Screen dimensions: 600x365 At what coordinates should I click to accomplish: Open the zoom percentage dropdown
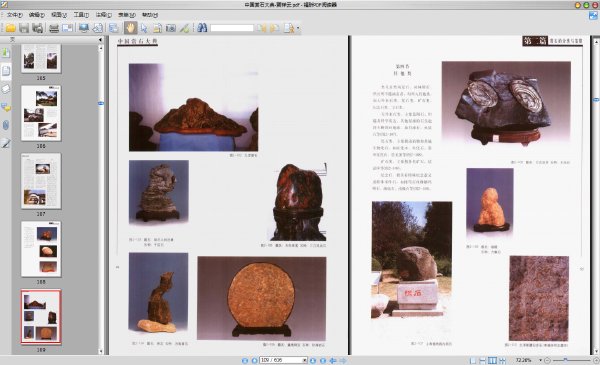pyautogui.click(x=540, y=360)
